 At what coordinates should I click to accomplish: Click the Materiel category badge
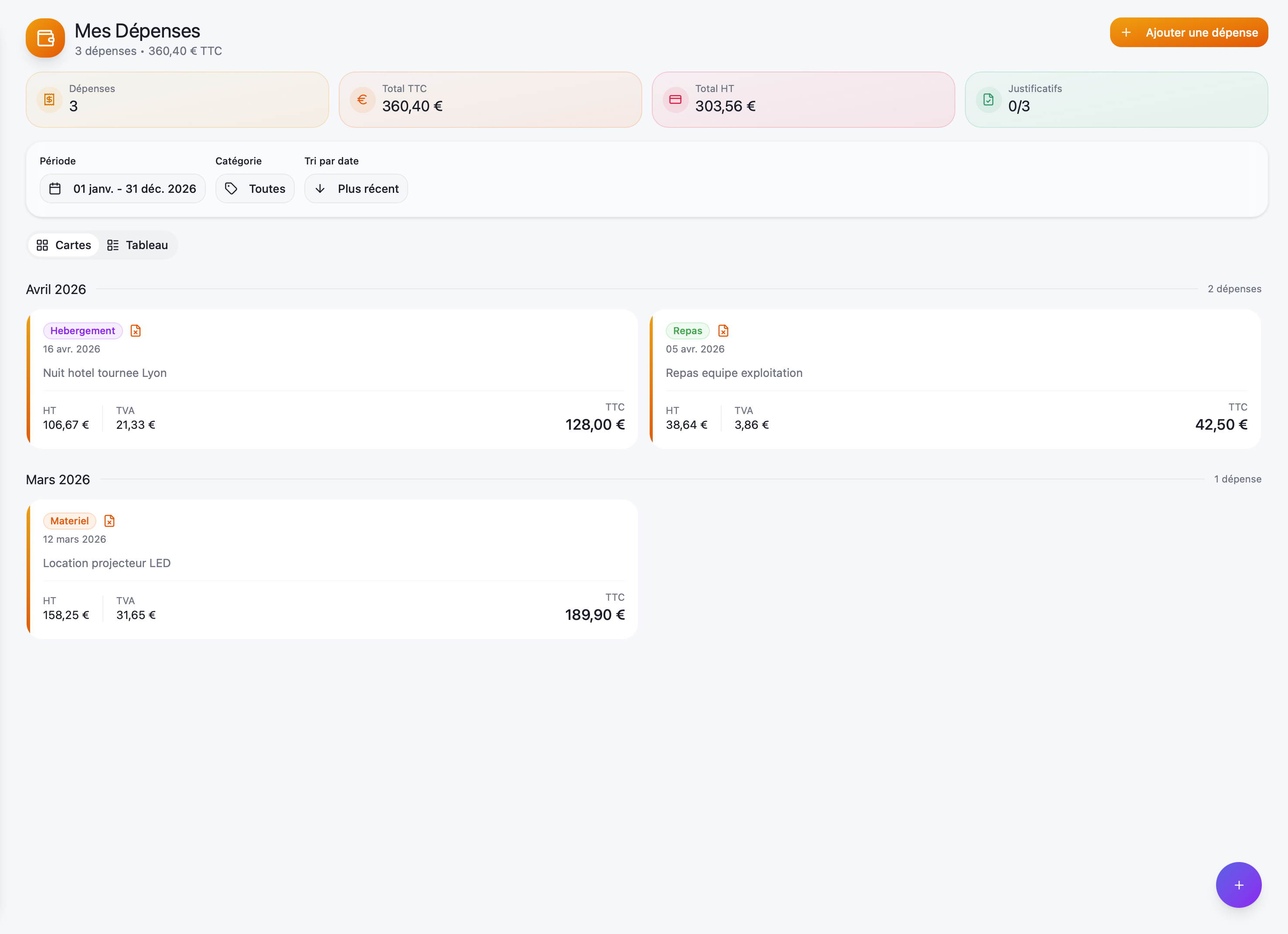pyautogui.click(x=70, y=521)
